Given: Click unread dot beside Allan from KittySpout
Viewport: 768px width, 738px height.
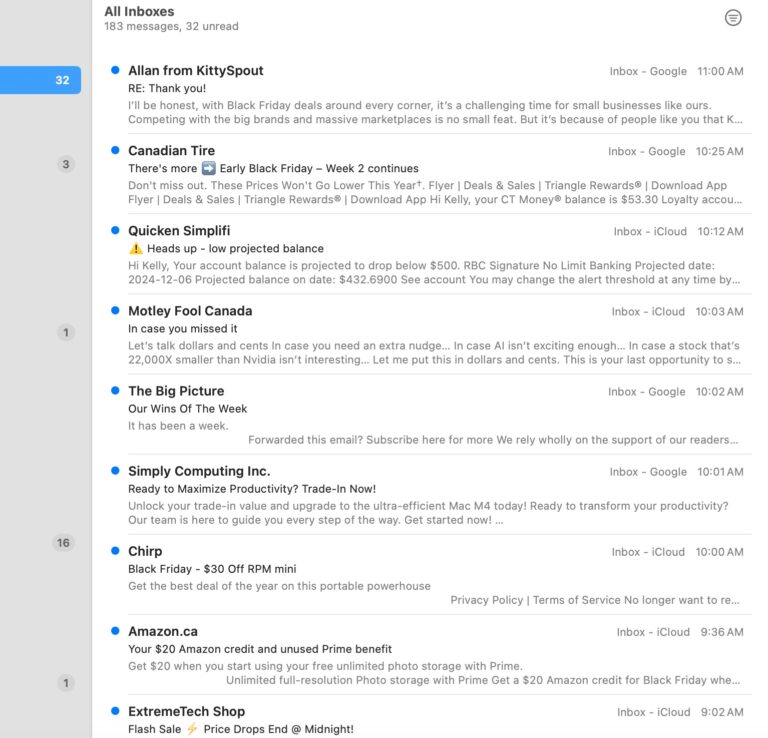Looking at the screenshot, I should 116,71.
